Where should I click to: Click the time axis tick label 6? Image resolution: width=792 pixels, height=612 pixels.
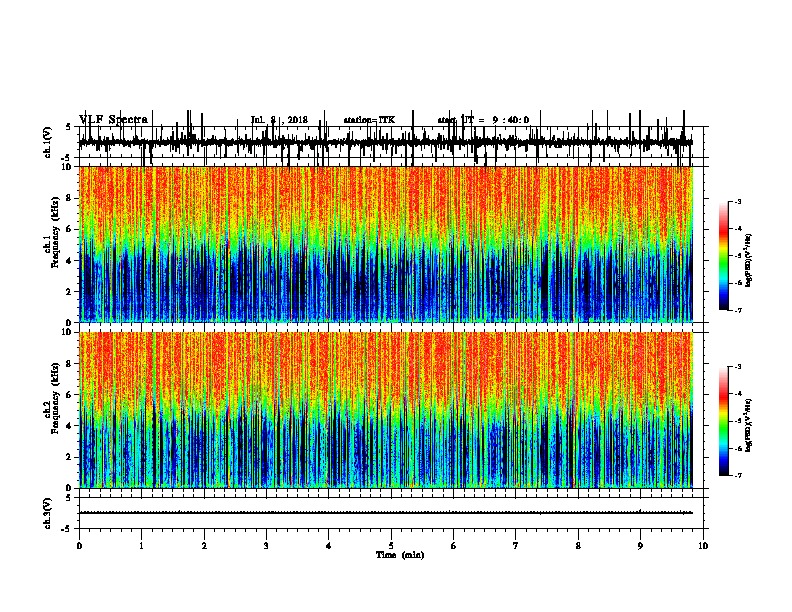pos(454,545)
